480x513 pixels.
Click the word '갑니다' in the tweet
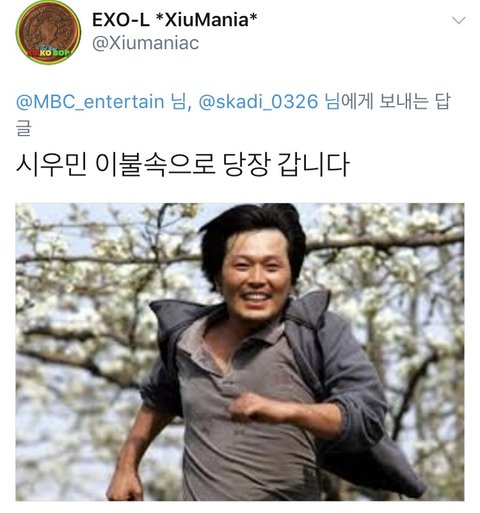[x=313, y=164]
